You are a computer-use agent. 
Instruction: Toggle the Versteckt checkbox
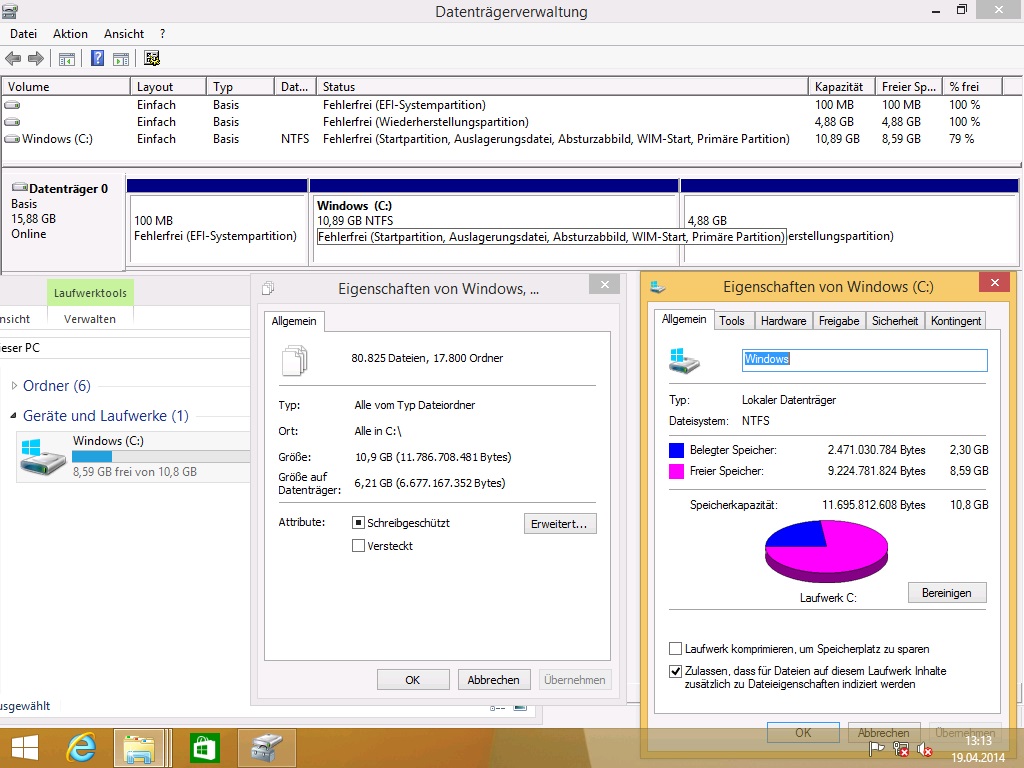[x=358, y=545]
